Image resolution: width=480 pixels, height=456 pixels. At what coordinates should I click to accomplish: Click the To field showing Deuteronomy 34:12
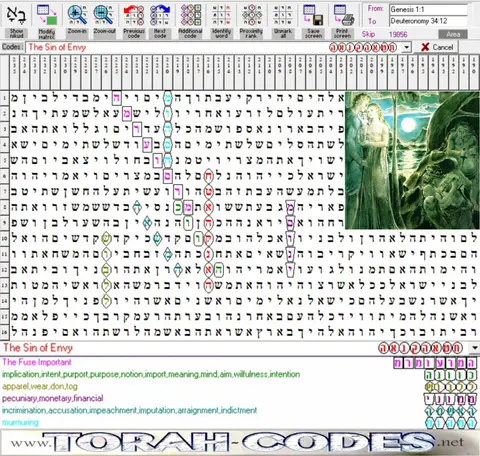(428, 21)
